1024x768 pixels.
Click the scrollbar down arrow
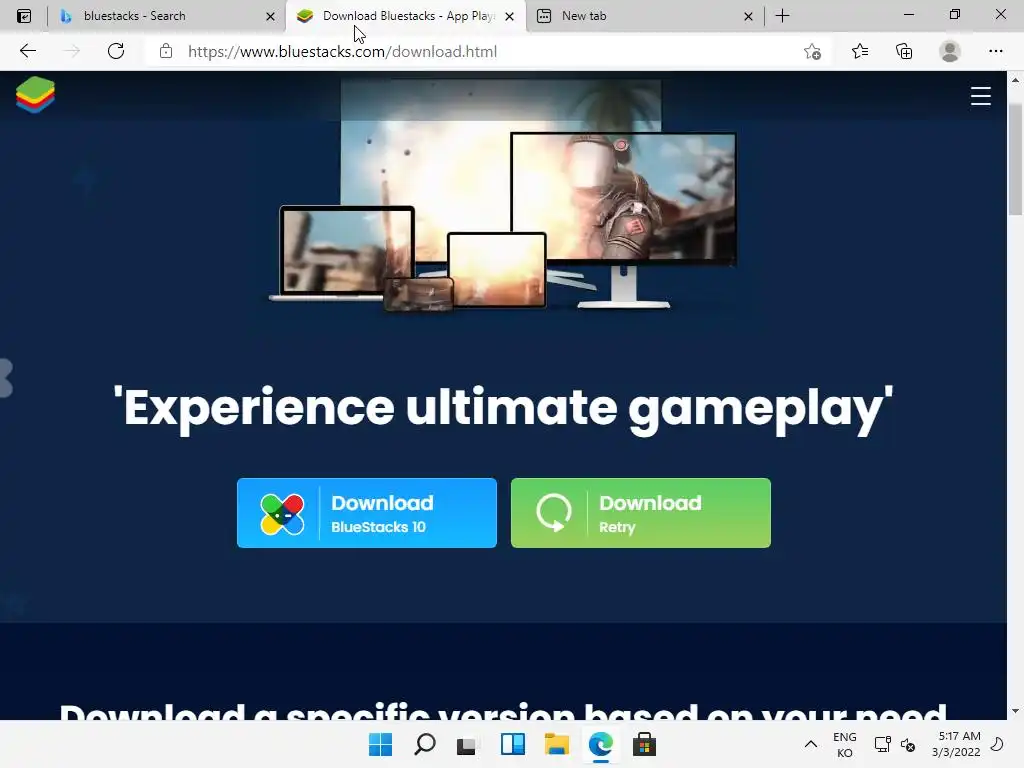[1015, 711]
